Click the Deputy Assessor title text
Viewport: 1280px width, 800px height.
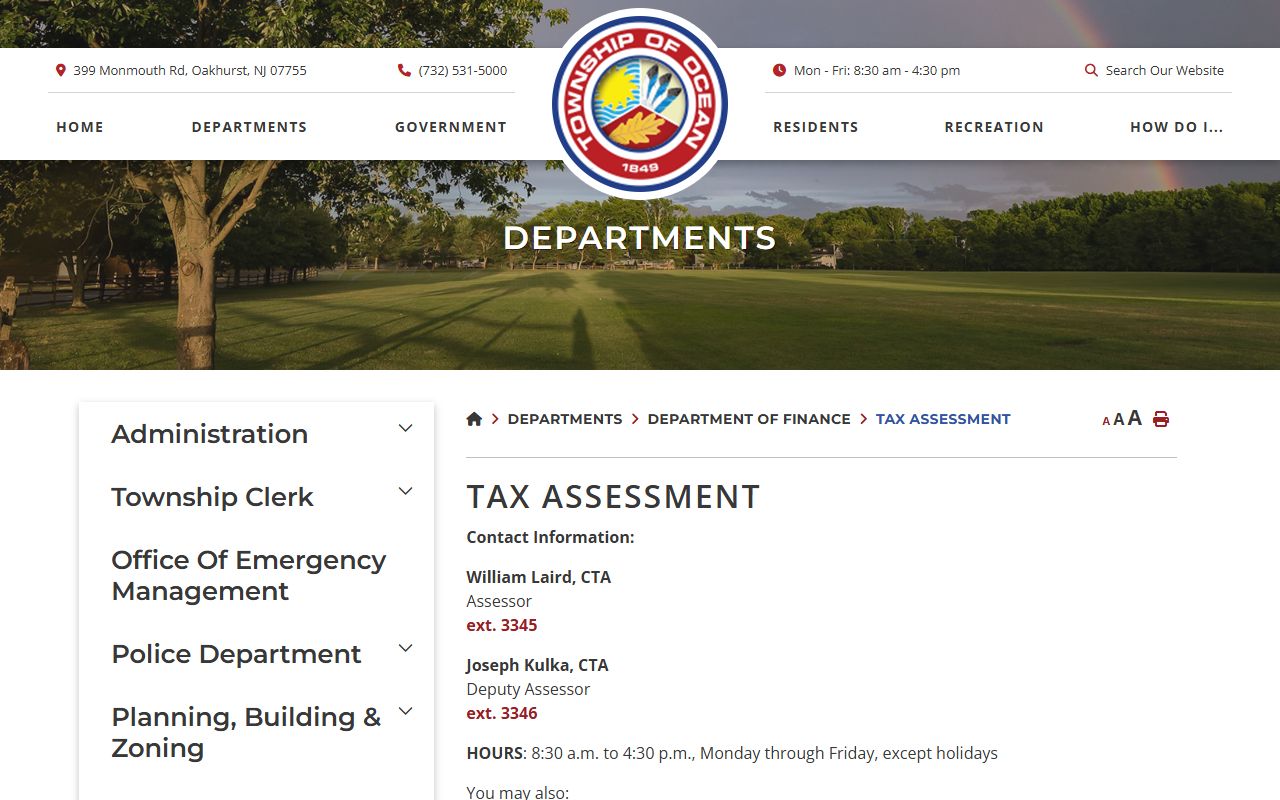(x=528, y=689)
